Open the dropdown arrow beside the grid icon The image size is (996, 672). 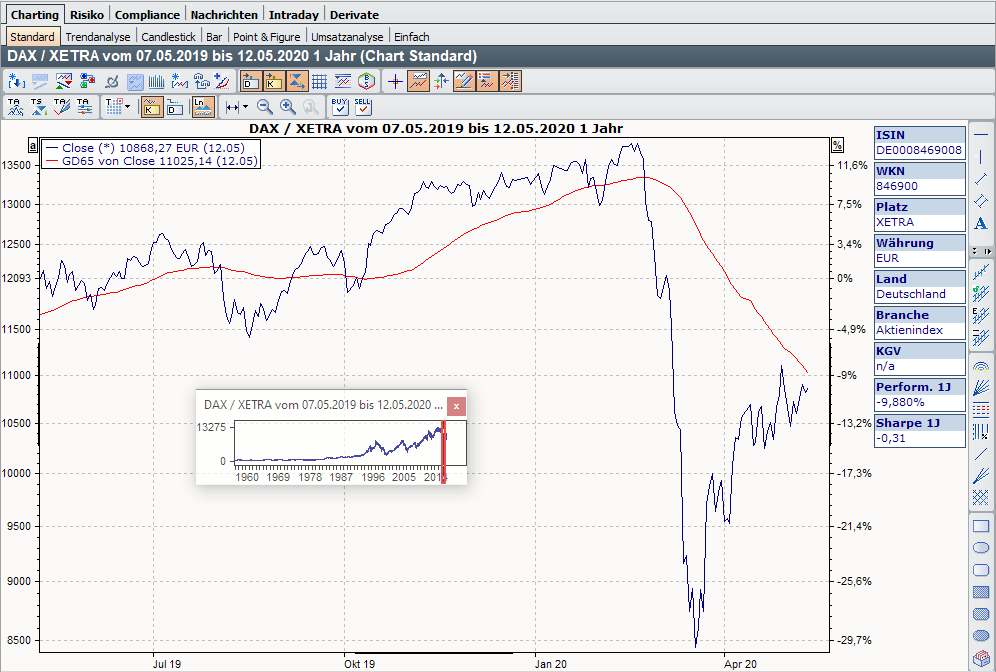127,107
